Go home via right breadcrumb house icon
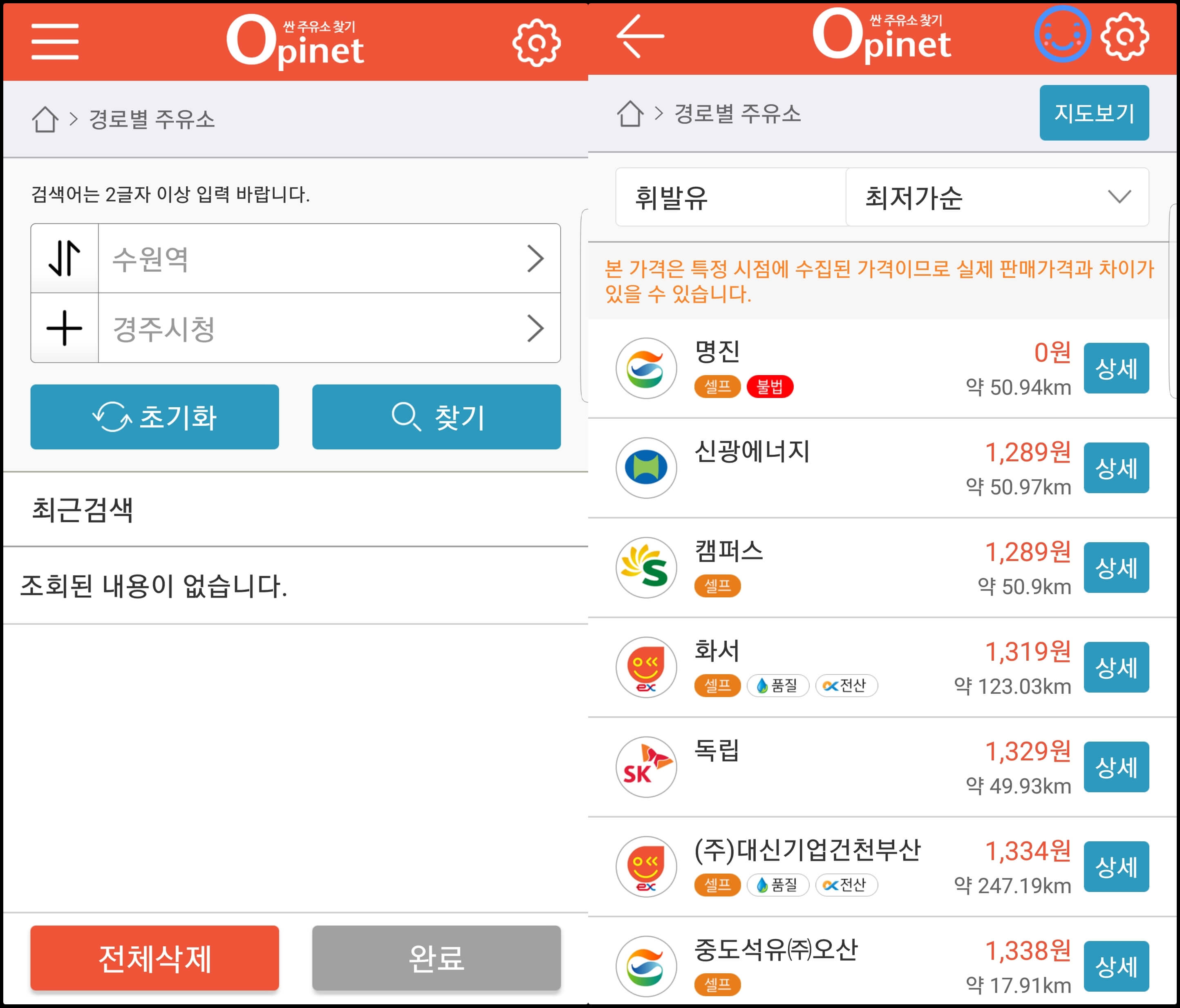 [x=630, y=113]
